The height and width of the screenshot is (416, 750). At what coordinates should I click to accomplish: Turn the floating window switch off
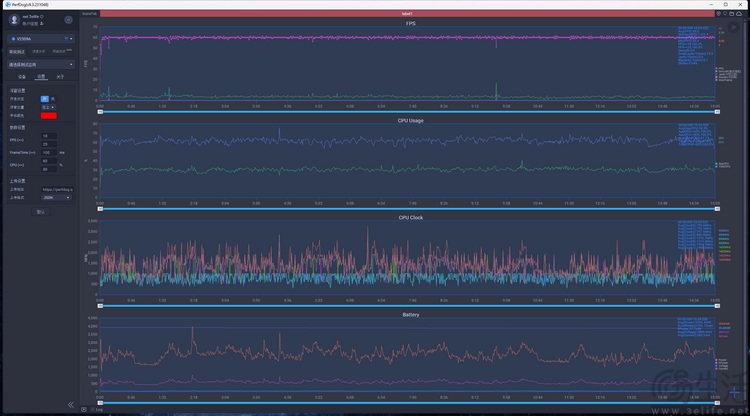[x=53, y=99]
